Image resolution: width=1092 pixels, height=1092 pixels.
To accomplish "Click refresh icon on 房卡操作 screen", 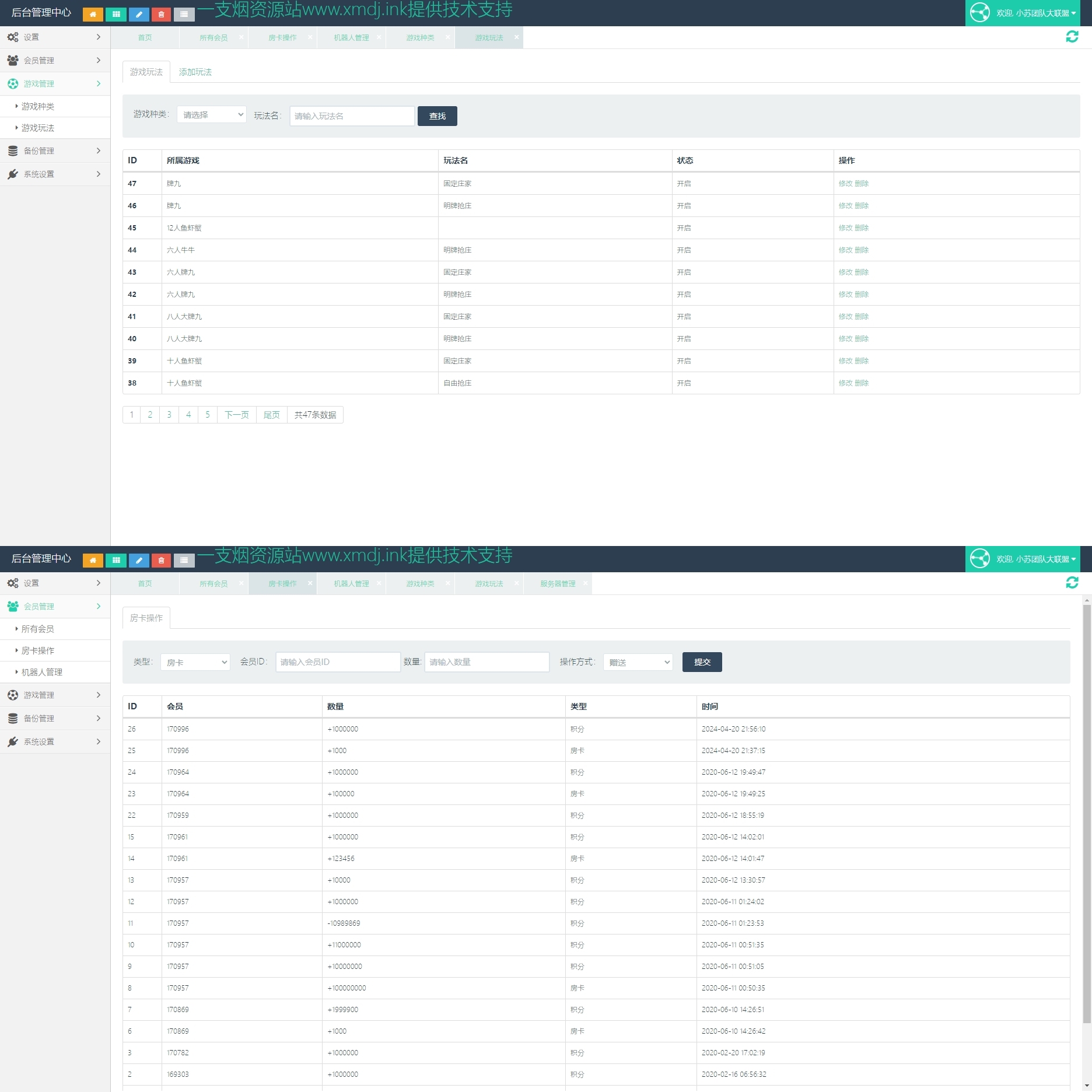I will point(1072,583).
